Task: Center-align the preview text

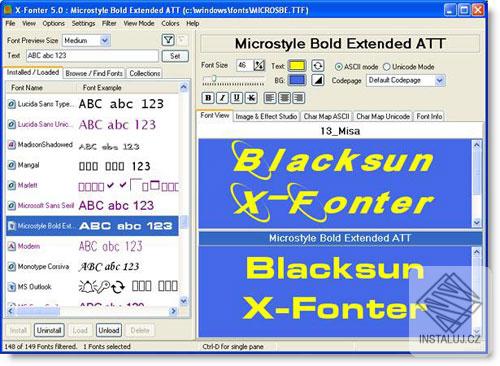Action: [284, 98]
